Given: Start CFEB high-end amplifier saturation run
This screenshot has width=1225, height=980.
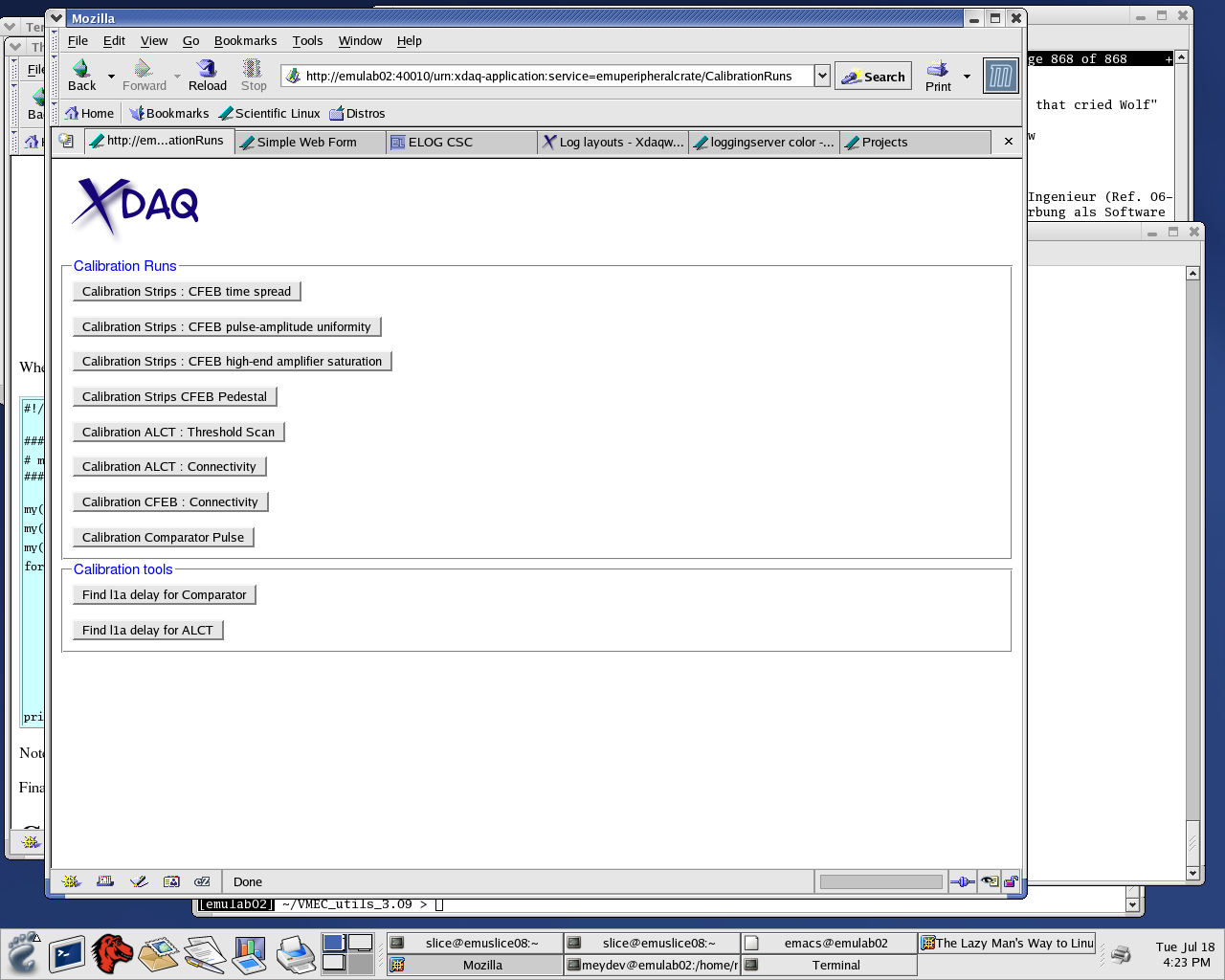Looking at the screenshot, I should (233, 361).
